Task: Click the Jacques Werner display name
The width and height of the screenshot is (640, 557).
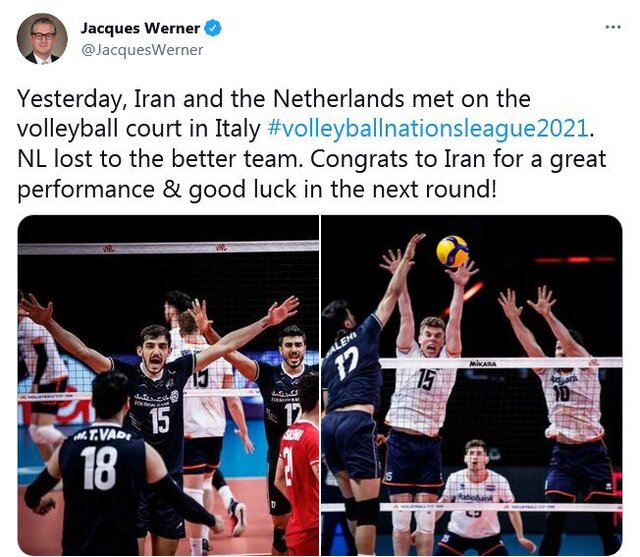Action: (x=140, y=28)
